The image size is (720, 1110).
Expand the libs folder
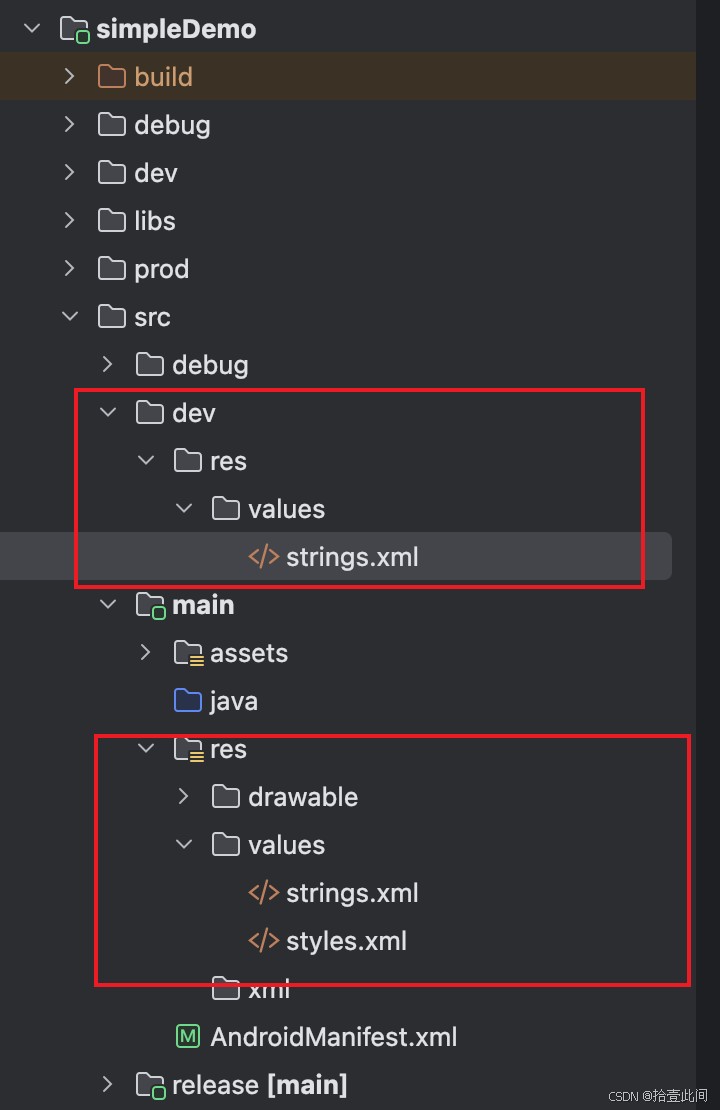pos(69,221)
